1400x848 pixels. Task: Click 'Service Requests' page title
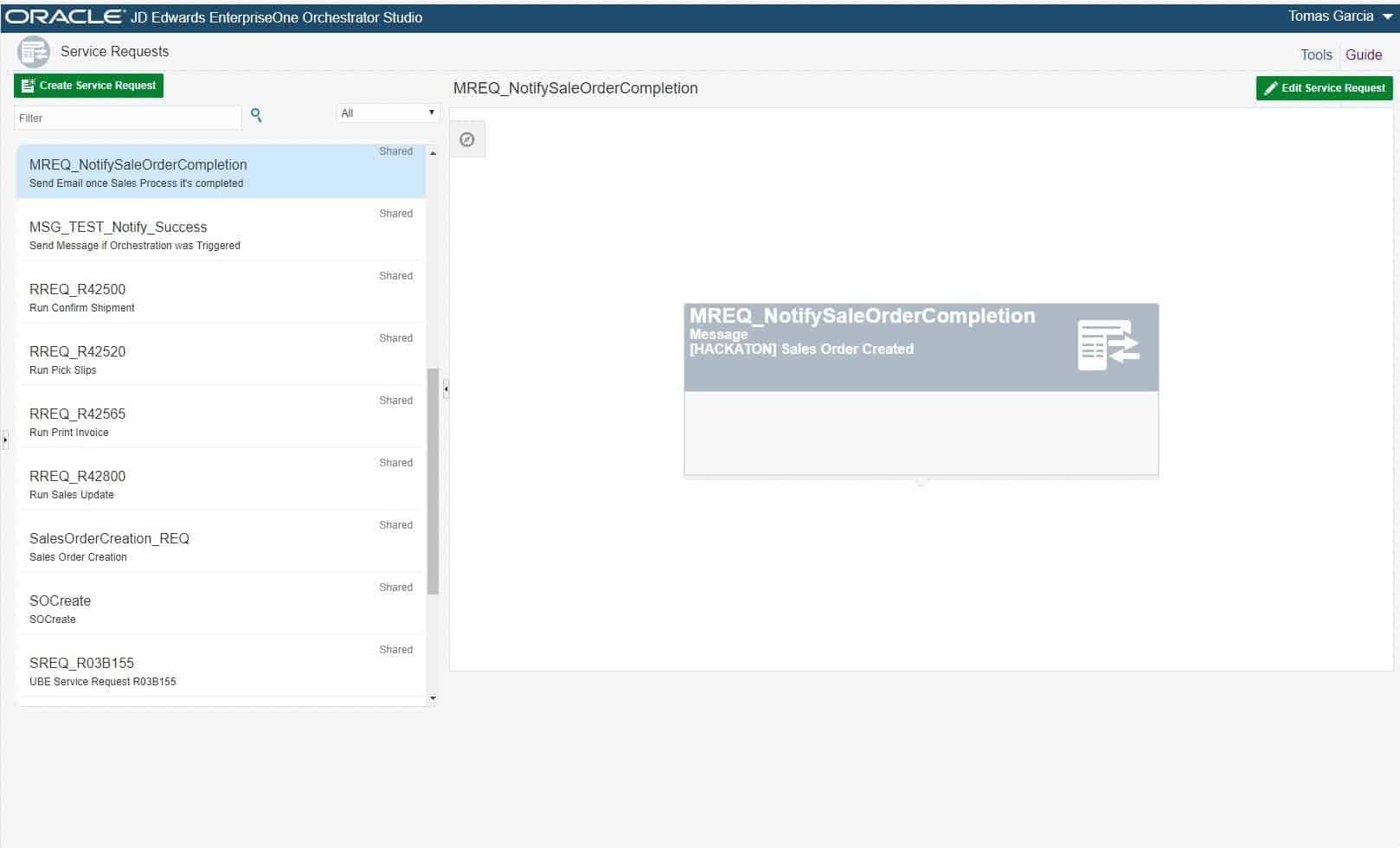(114, 52)
